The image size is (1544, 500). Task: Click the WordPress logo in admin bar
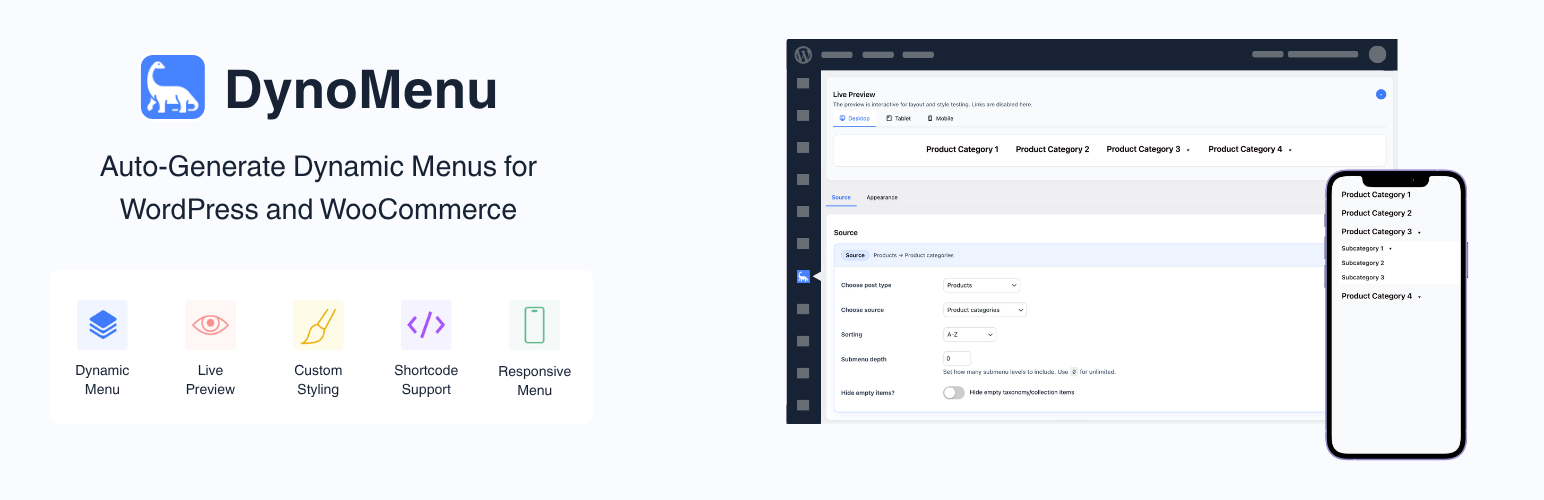(x=803, y=54)
